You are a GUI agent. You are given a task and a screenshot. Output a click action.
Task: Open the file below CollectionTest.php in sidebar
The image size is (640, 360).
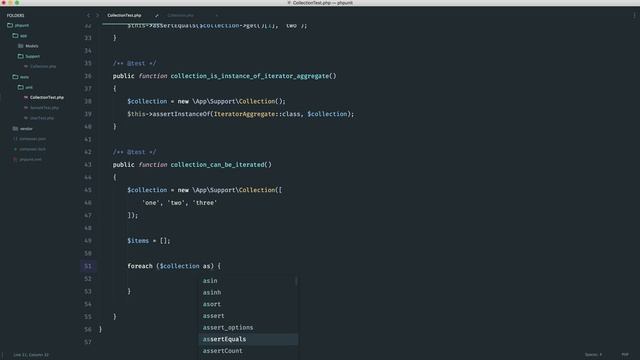[x=44, y=108]
